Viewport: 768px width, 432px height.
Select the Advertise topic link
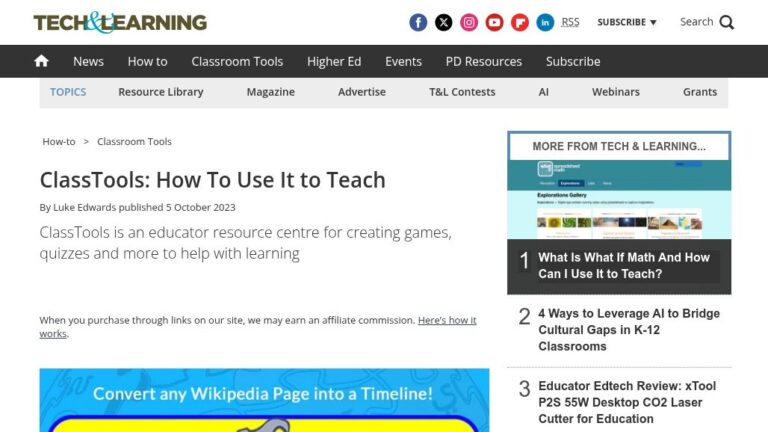(361, 92)
